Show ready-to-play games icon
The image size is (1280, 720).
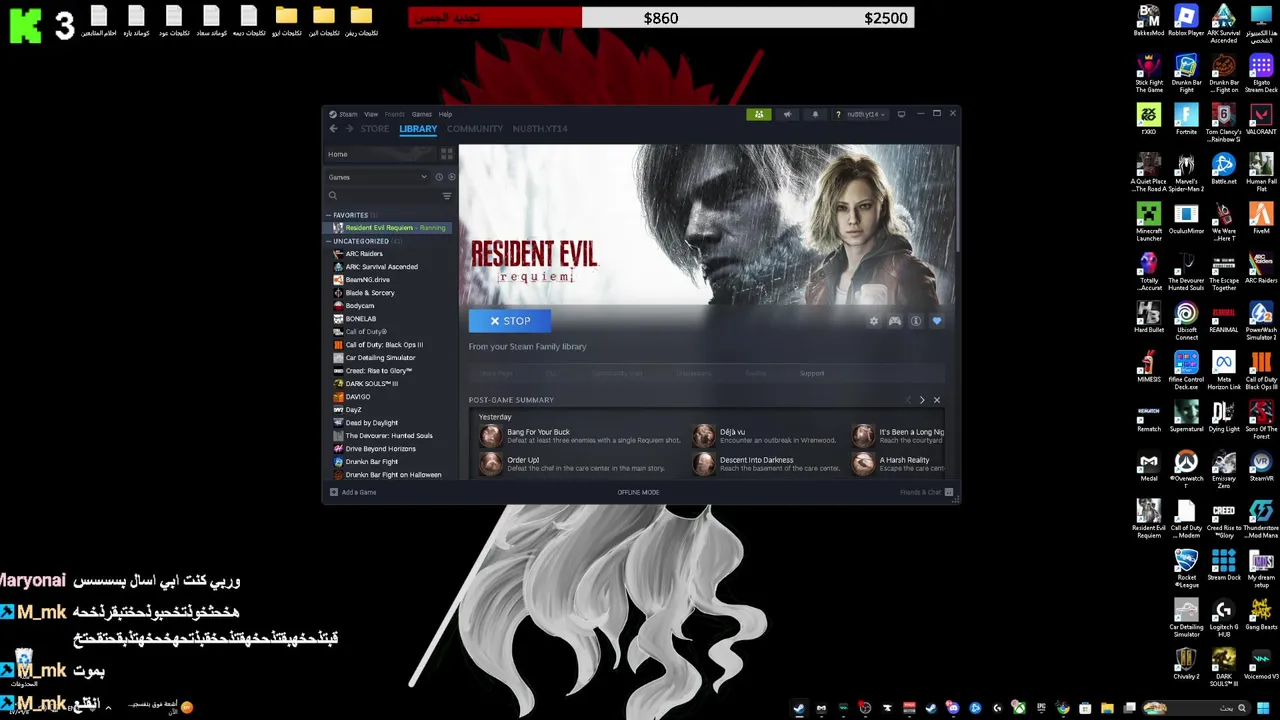coord(451,177)
